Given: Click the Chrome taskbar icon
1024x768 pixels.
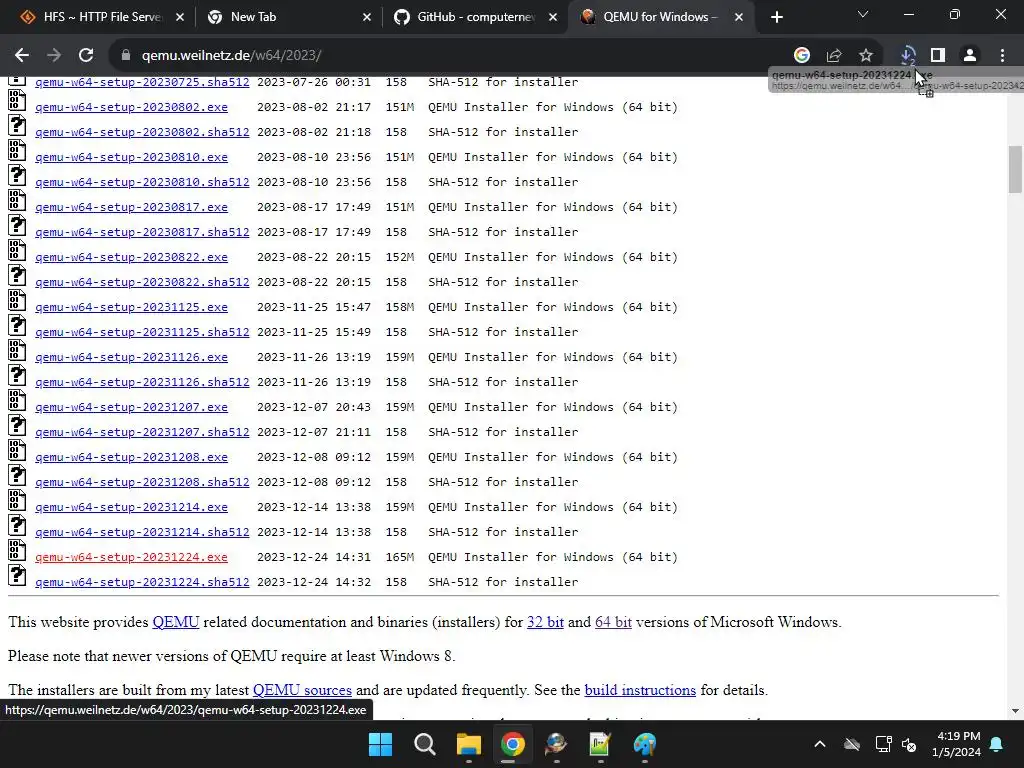Looking at the screenshot, I should coord(513,744).
